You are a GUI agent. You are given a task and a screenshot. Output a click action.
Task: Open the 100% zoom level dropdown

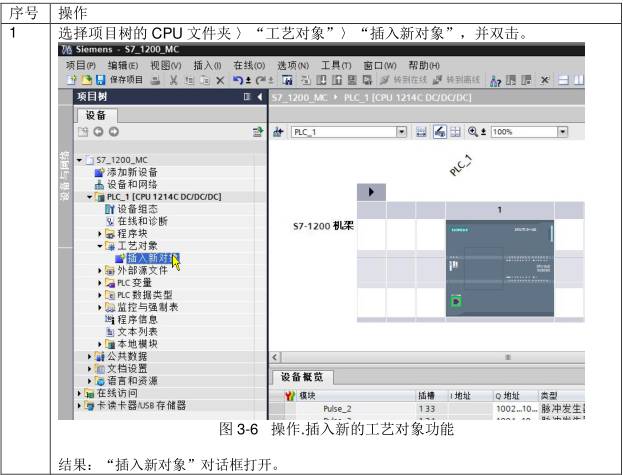562,131
